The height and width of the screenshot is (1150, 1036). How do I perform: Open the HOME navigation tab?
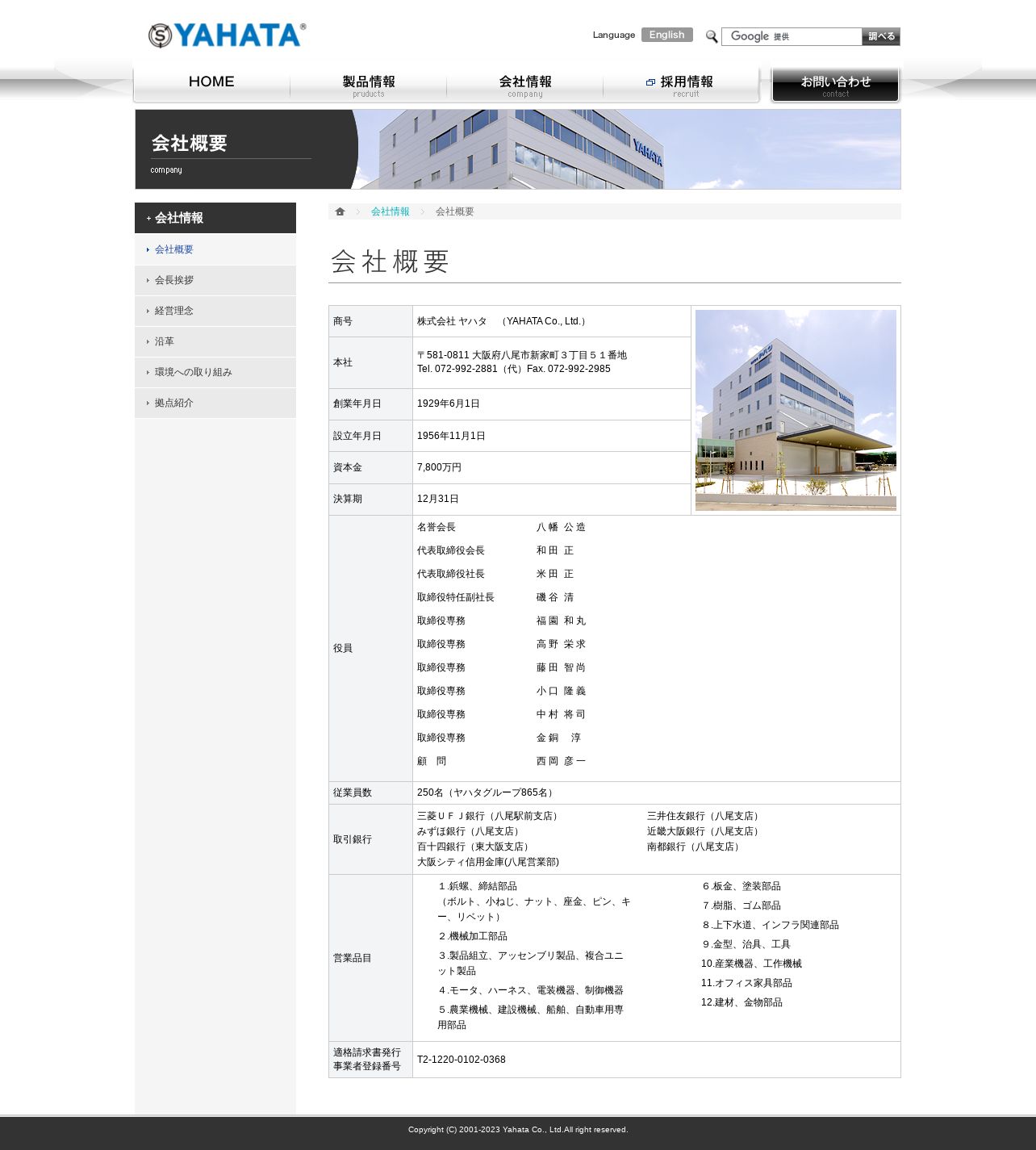pyautogui.click(x=211, y=84)
